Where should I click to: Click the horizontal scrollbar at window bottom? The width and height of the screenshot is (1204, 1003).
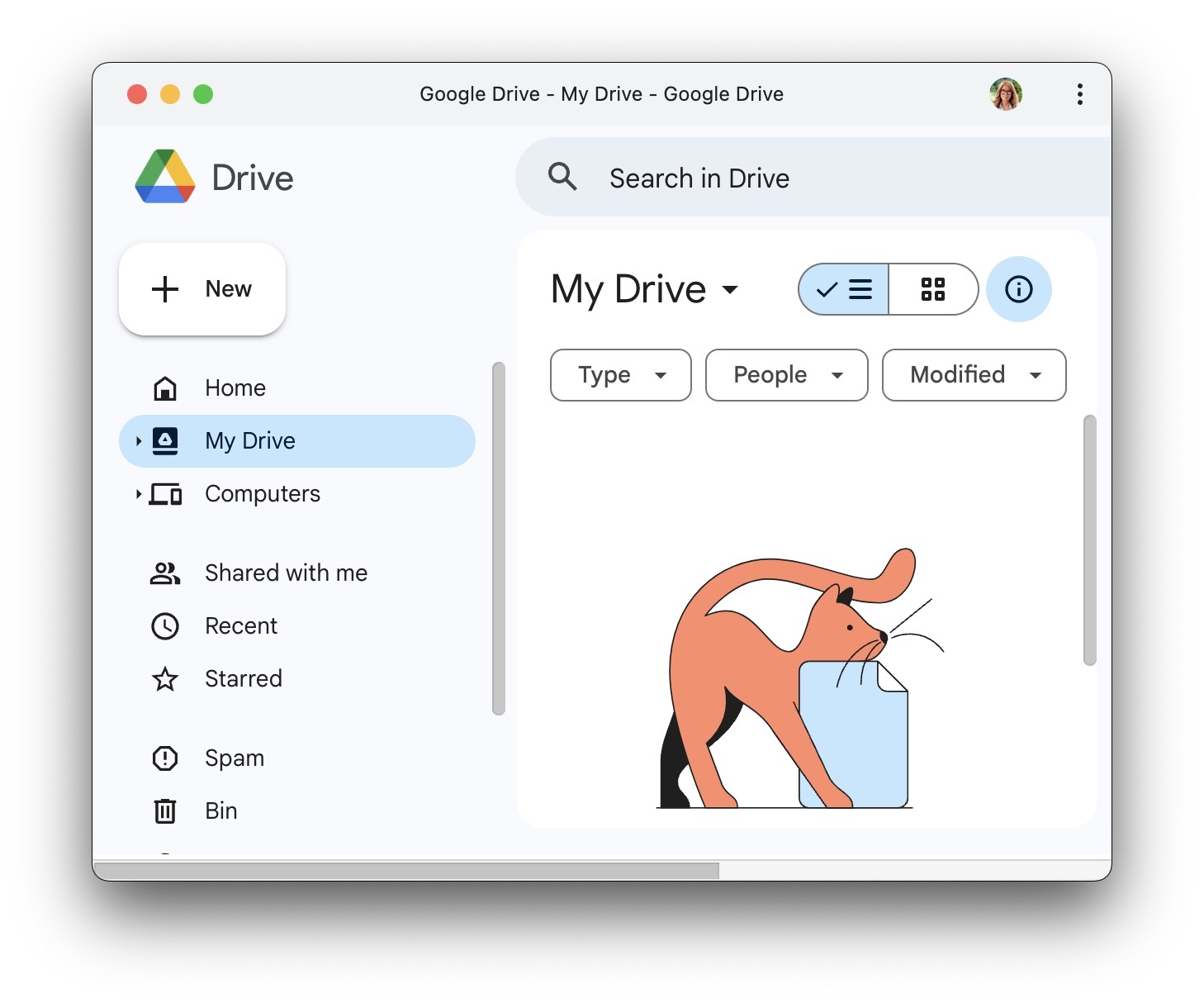[x=406, y=870]
